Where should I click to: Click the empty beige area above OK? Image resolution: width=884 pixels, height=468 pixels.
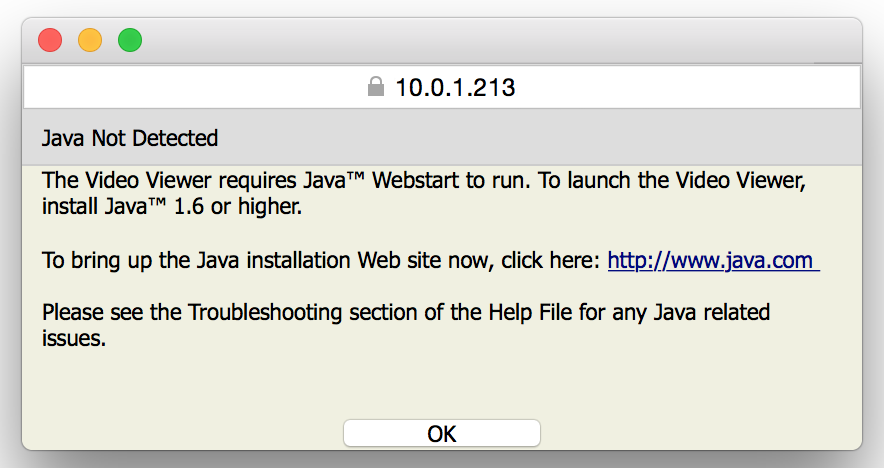click(442, 383)
